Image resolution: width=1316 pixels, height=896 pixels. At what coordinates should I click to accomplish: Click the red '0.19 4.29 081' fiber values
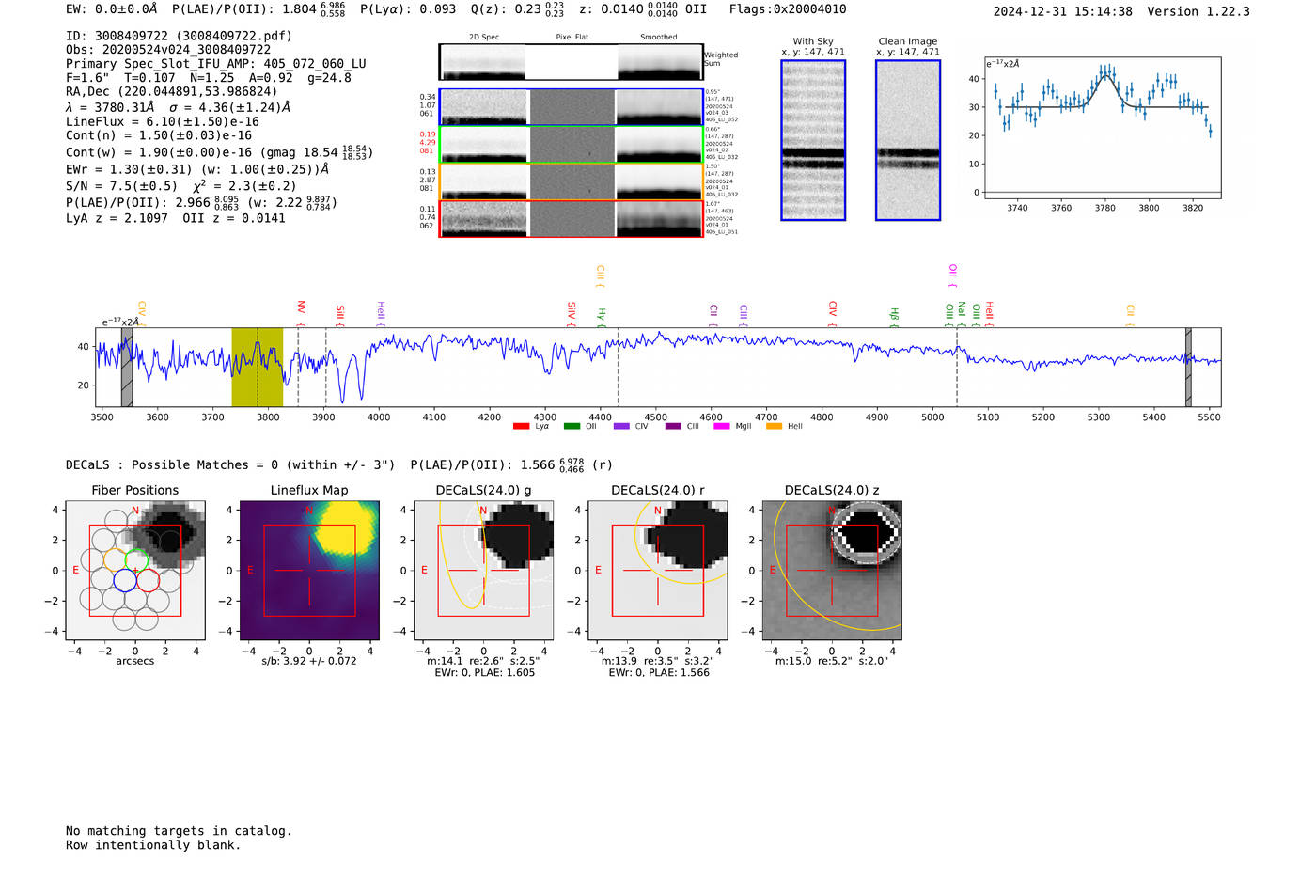tap(428, 142)
